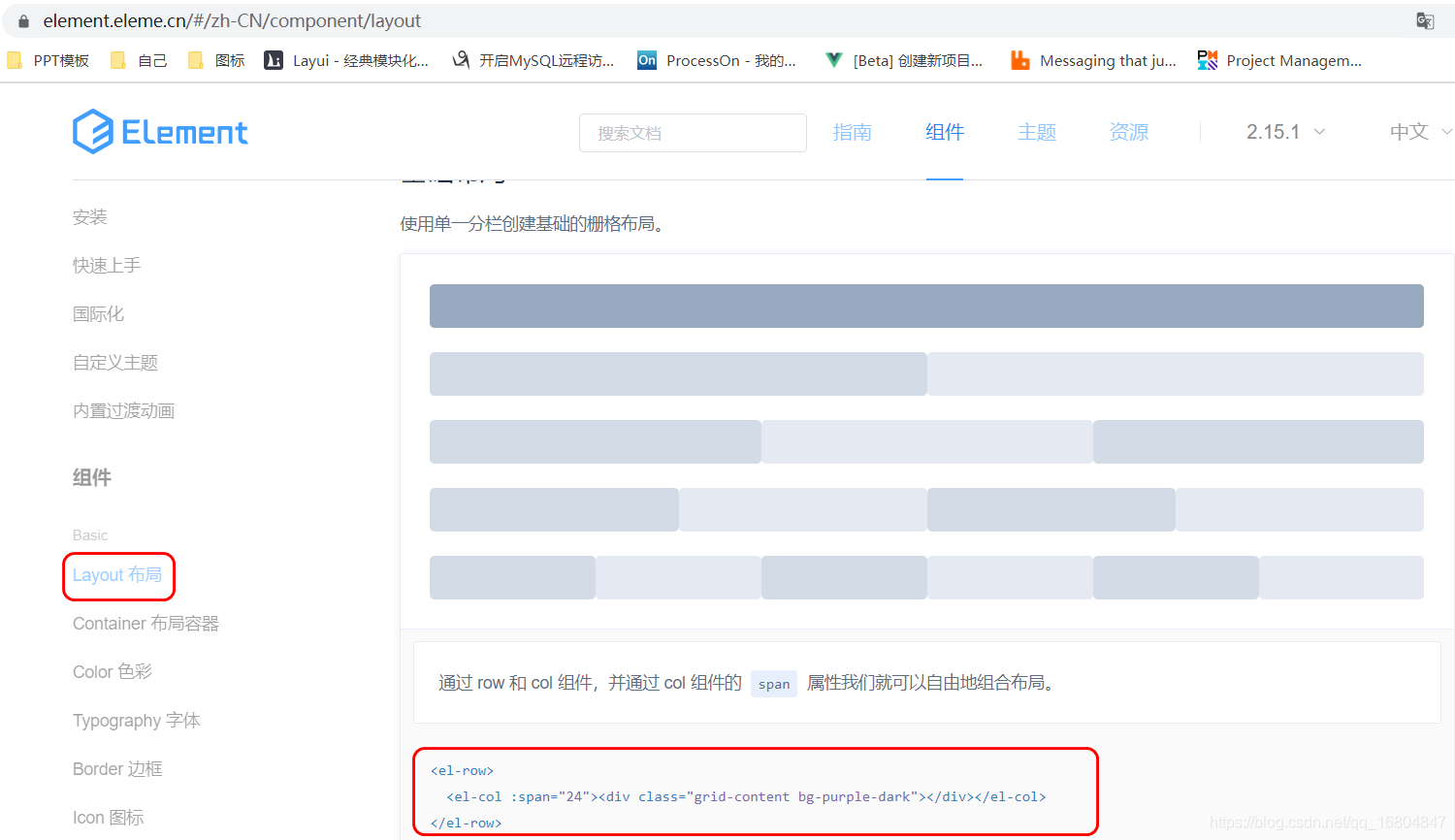Select Icon 图标 in the sidebar
1455x840 pixels.
(108, 818)
